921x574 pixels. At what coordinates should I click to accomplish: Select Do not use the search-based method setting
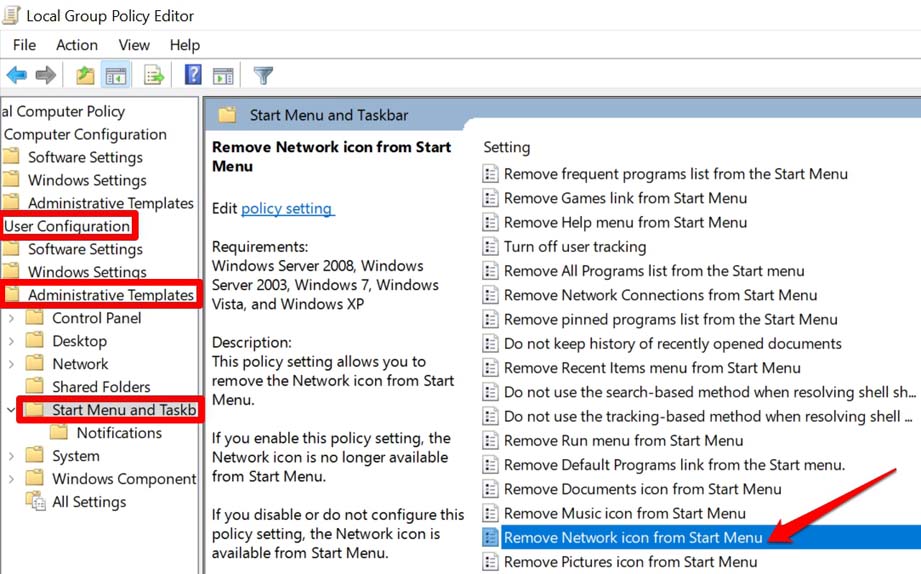710,392
